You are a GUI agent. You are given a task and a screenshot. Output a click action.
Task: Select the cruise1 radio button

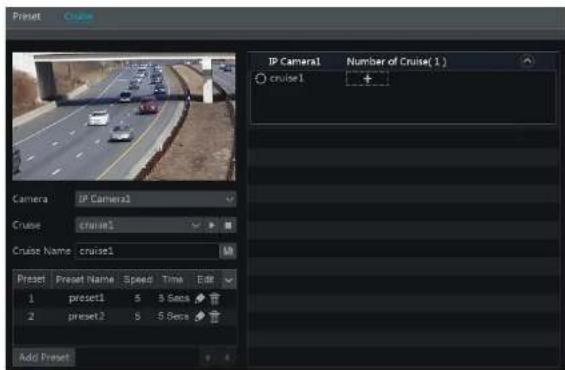[261, 79]
